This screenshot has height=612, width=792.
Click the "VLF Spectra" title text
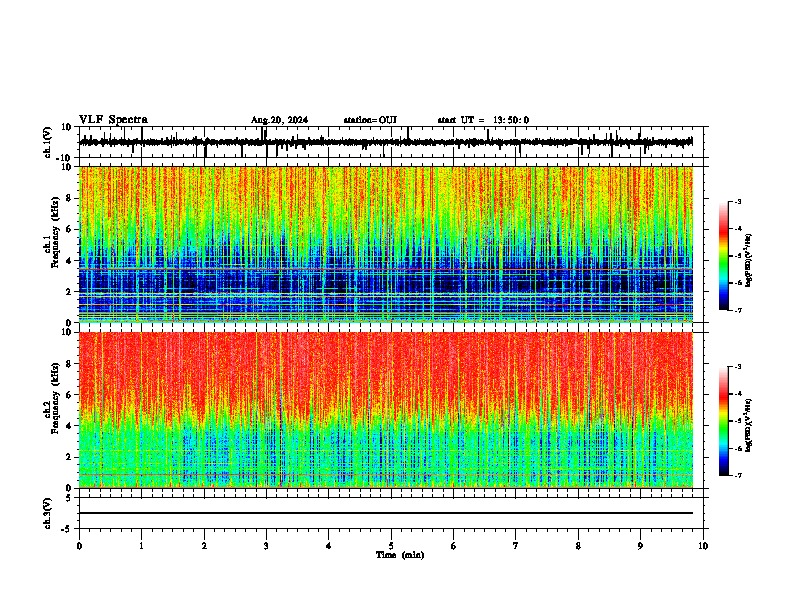[x=113, y=120]
